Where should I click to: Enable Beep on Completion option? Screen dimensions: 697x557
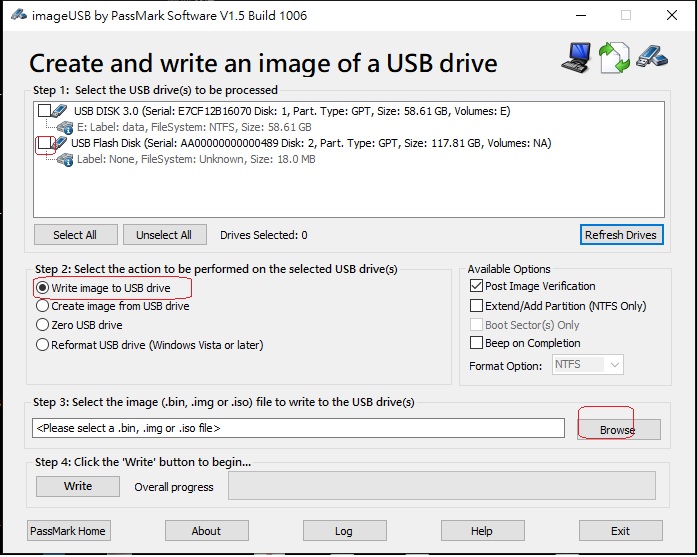coord(476,343)
